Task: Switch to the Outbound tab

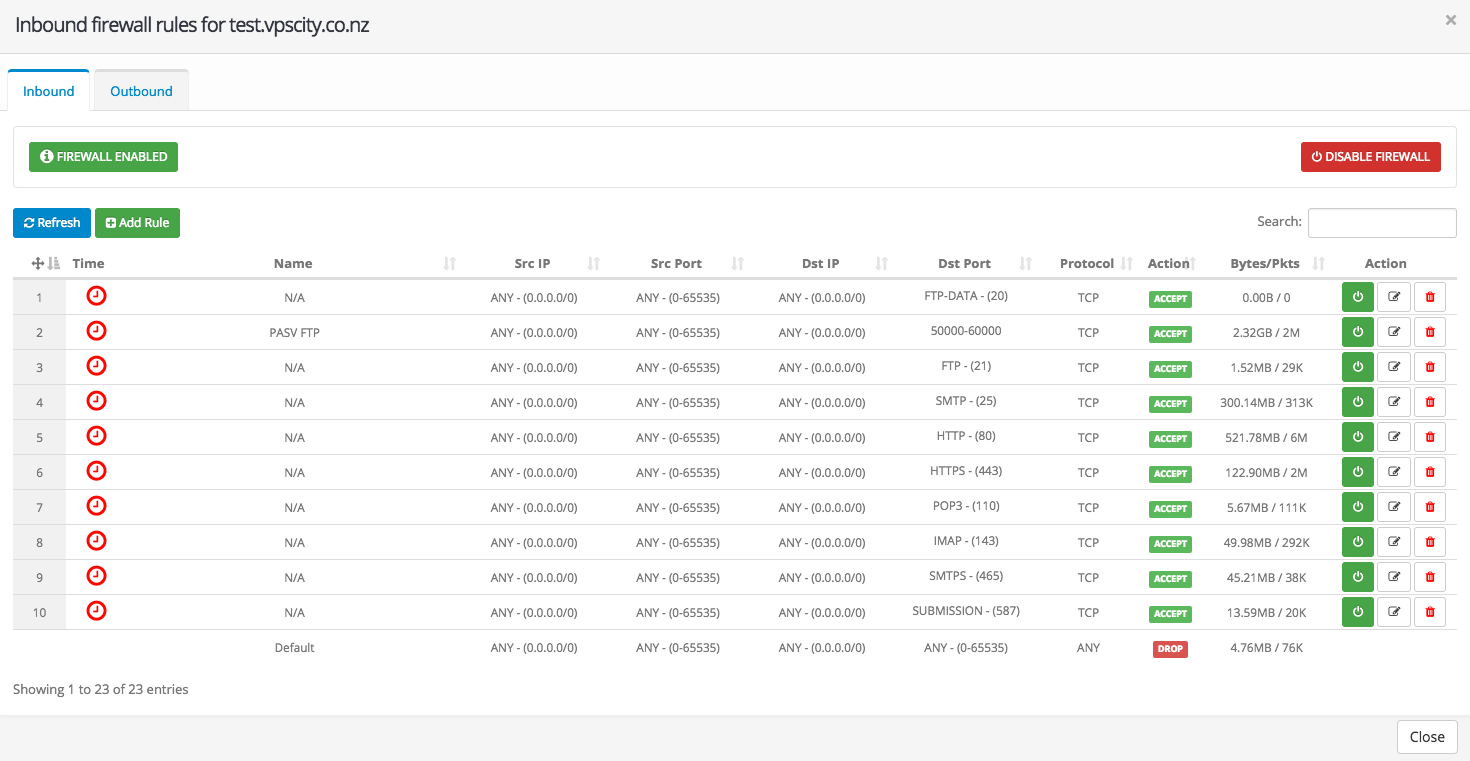Action: [141, 91]
